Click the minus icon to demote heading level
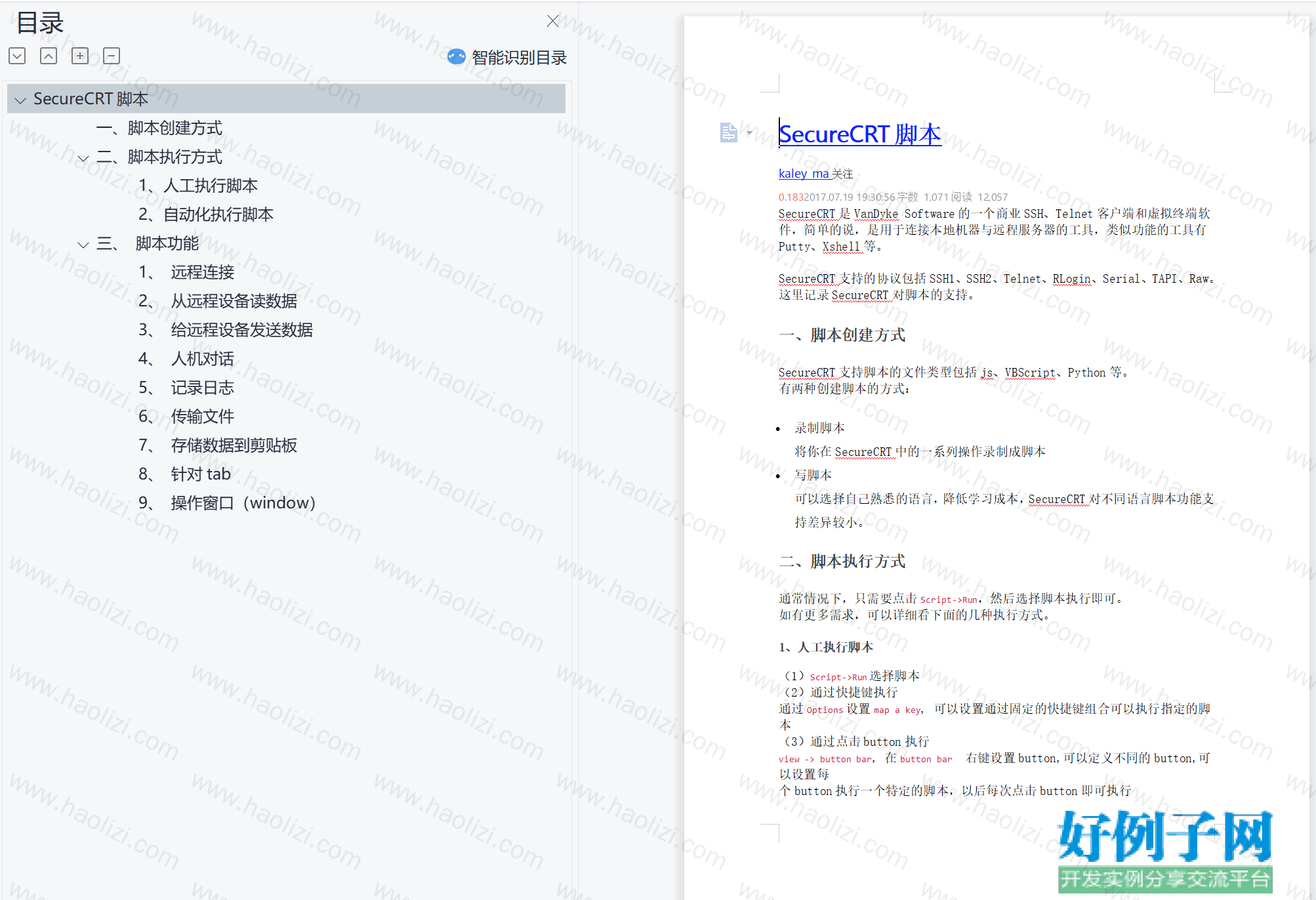 112,56
